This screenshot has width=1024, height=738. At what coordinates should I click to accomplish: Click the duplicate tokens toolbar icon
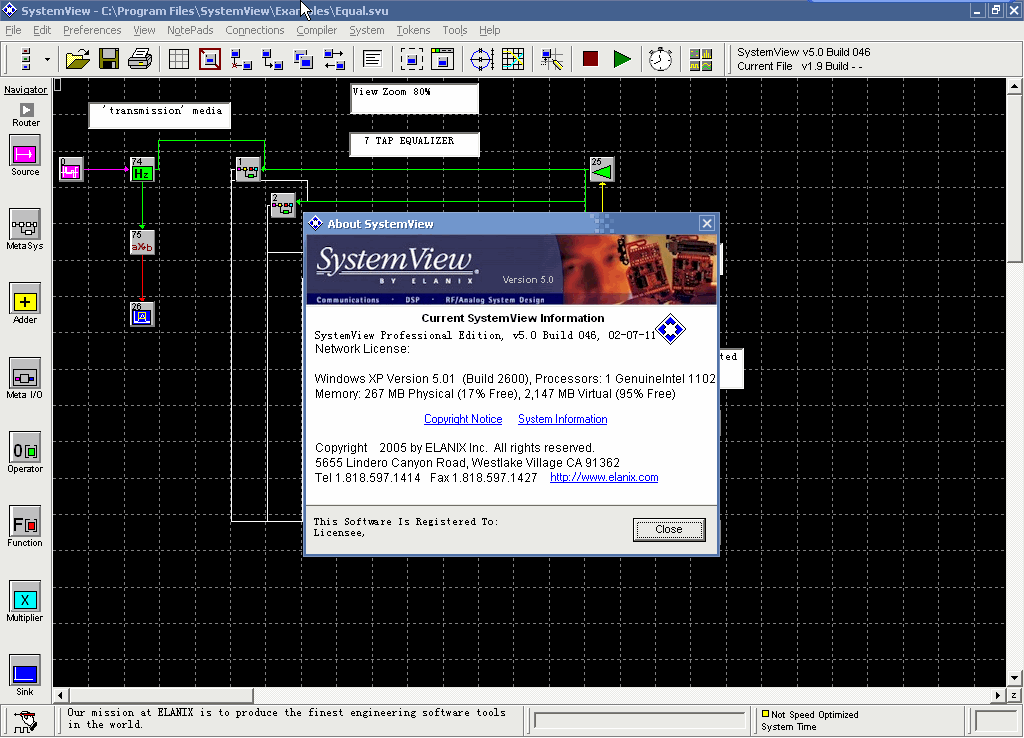click(304, 59)
